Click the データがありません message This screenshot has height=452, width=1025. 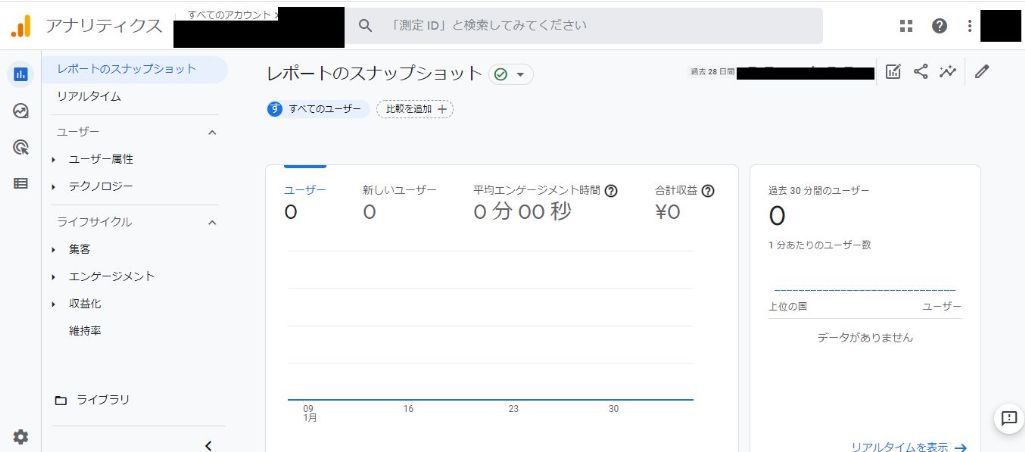pyautogui.click(x=865, y=338)
